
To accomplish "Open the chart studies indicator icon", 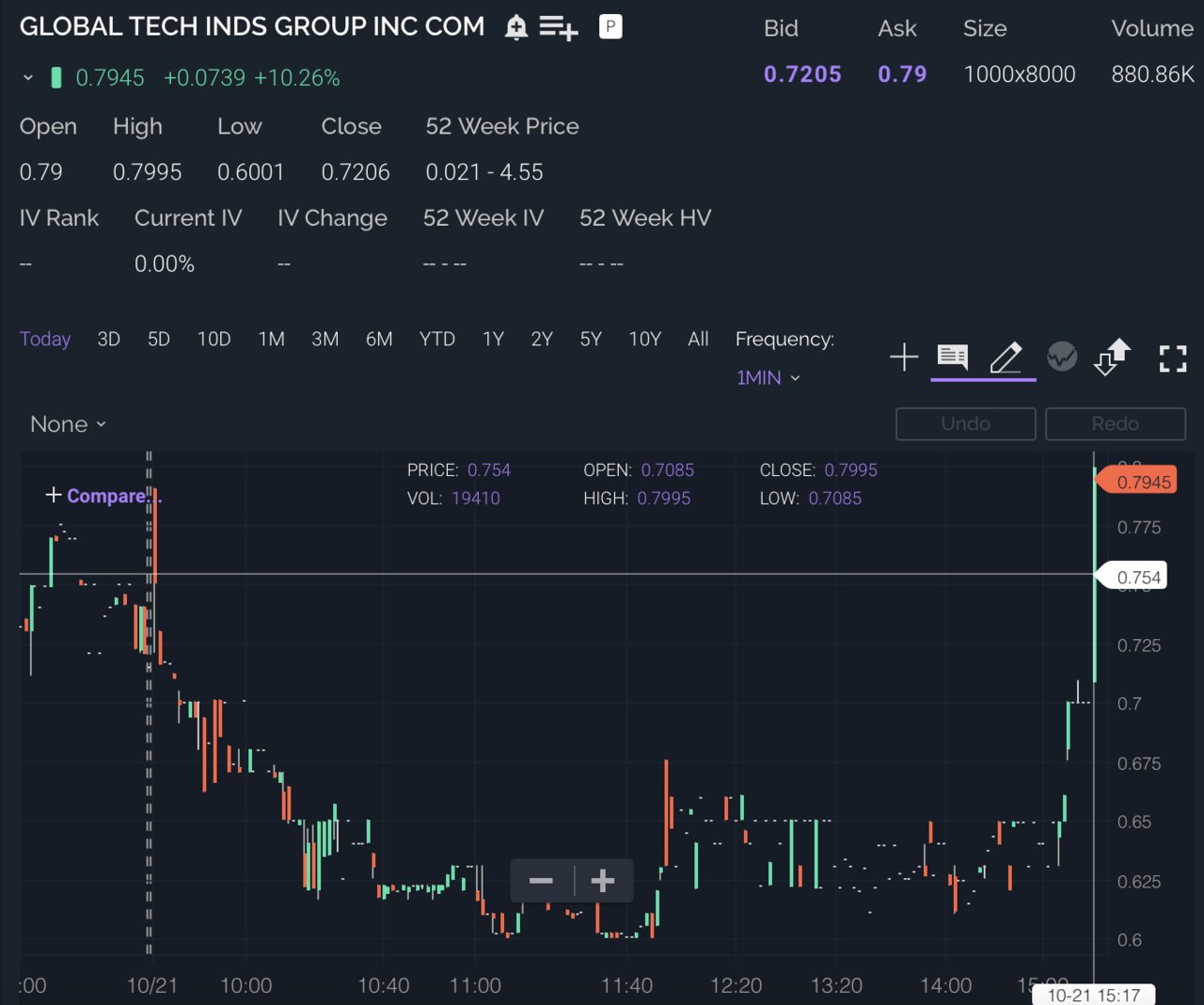I will click(1062, 357).
